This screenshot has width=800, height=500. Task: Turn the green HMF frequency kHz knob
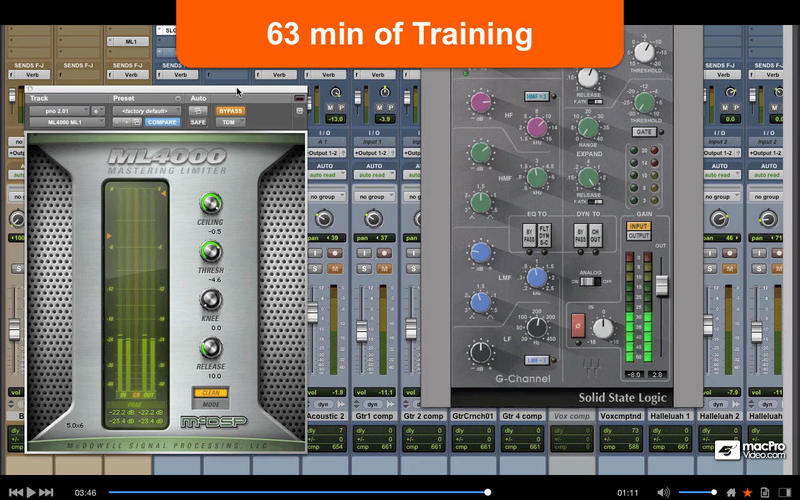point(537,177)
